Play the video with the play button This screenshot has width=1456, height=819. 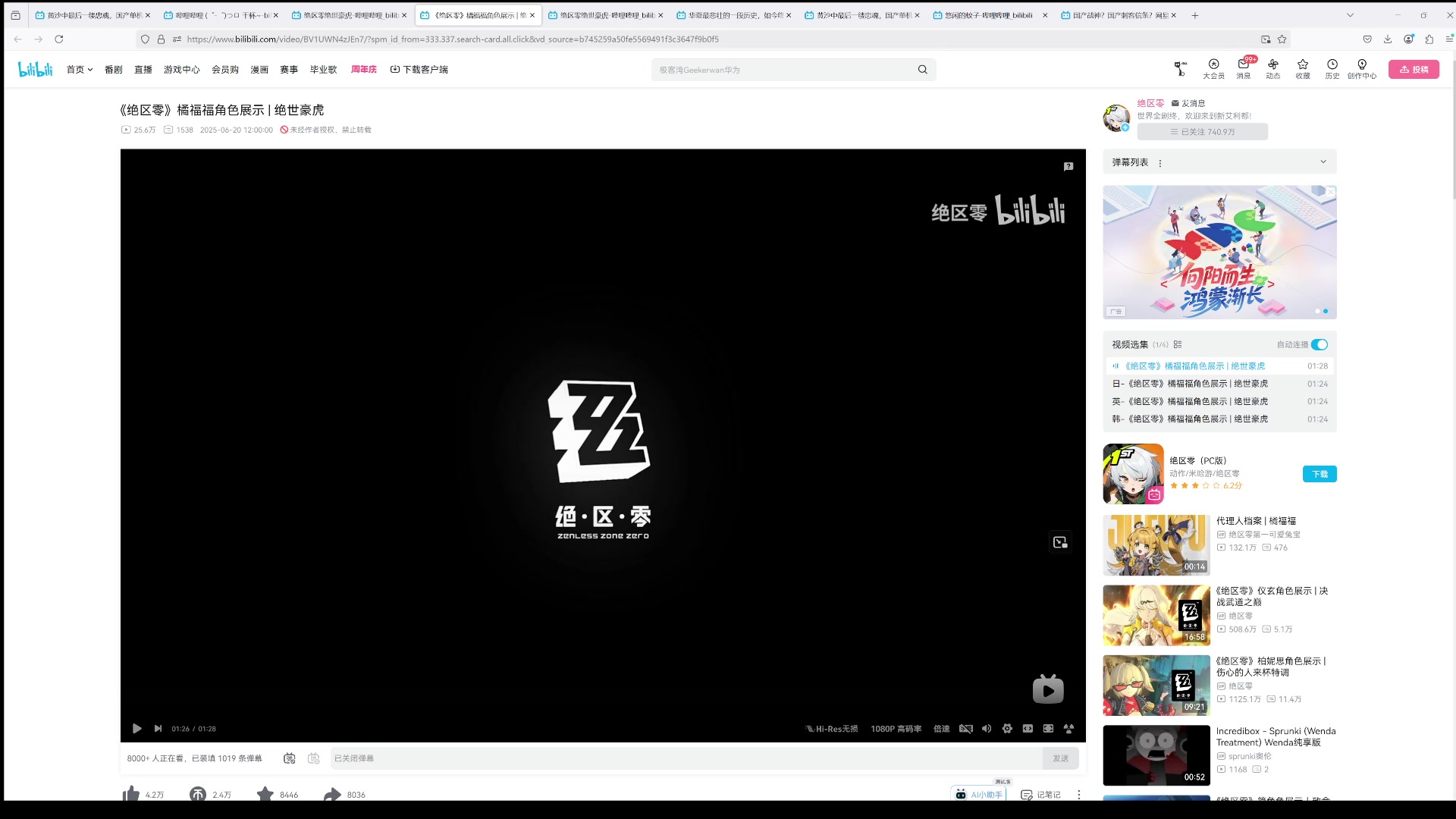[136, 728]
